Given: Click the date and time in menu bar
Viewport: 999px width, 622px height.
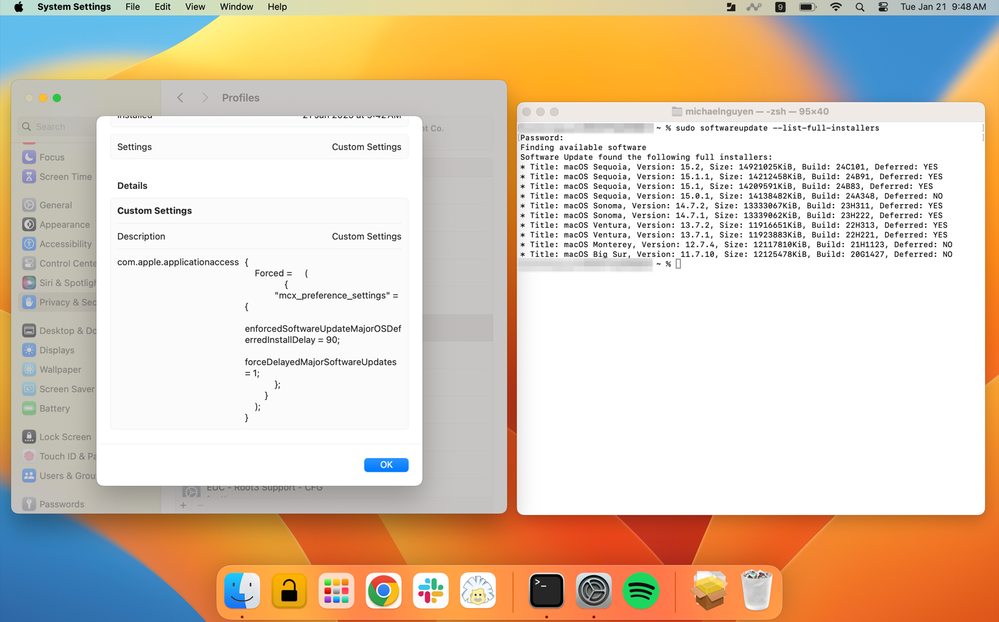Looking at the screenshot, I should click(943, 7).
